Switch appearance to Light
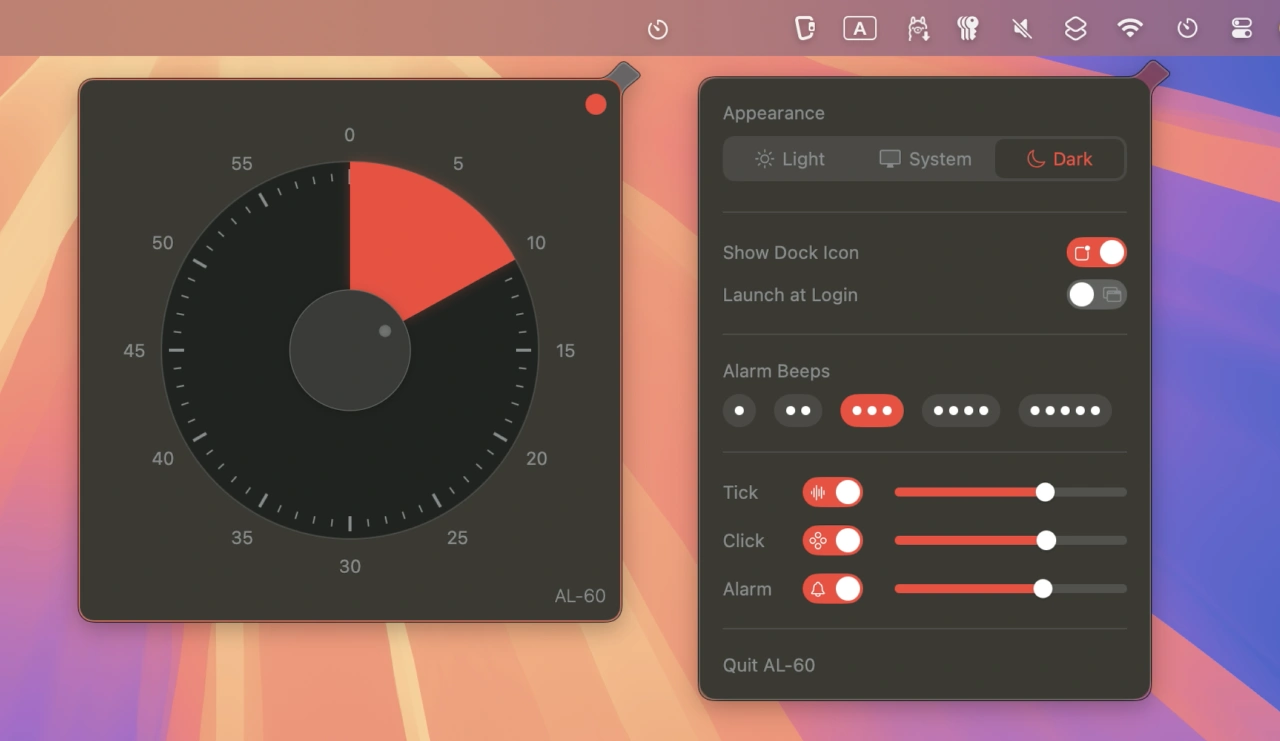 point(790,159)
